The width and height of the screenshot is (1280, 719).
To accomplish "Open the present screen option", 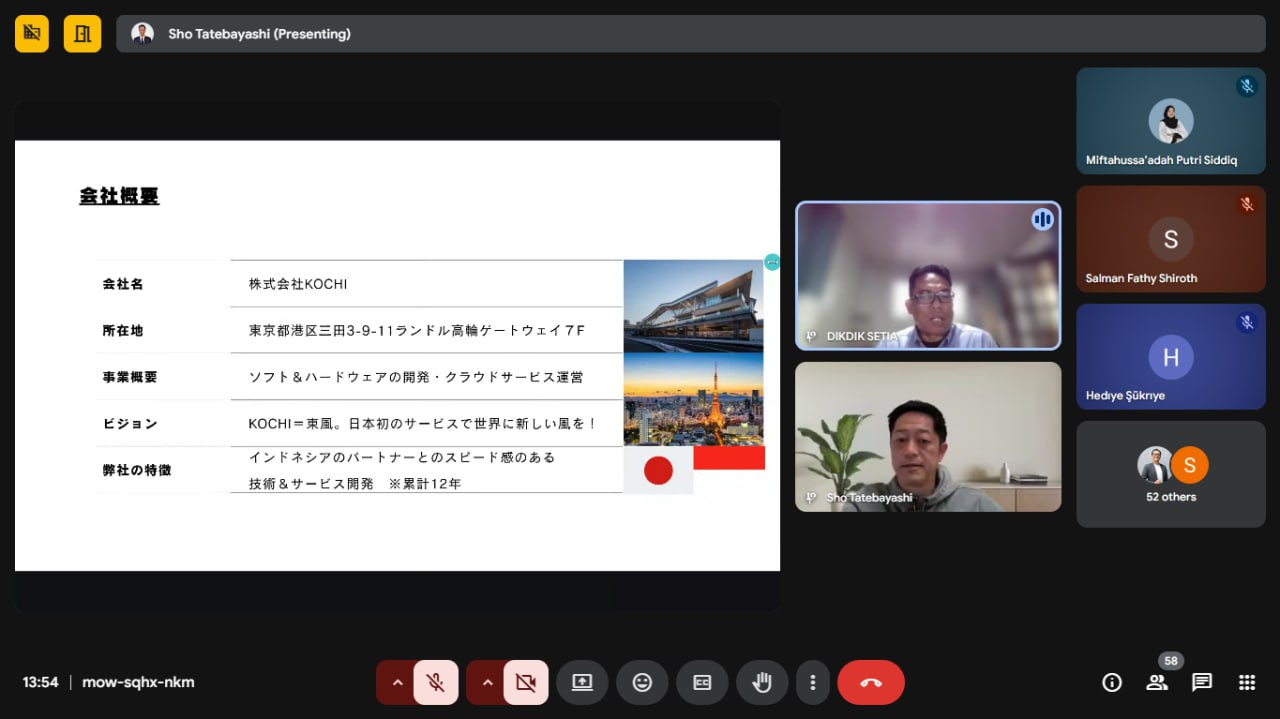I will (582, 682).
